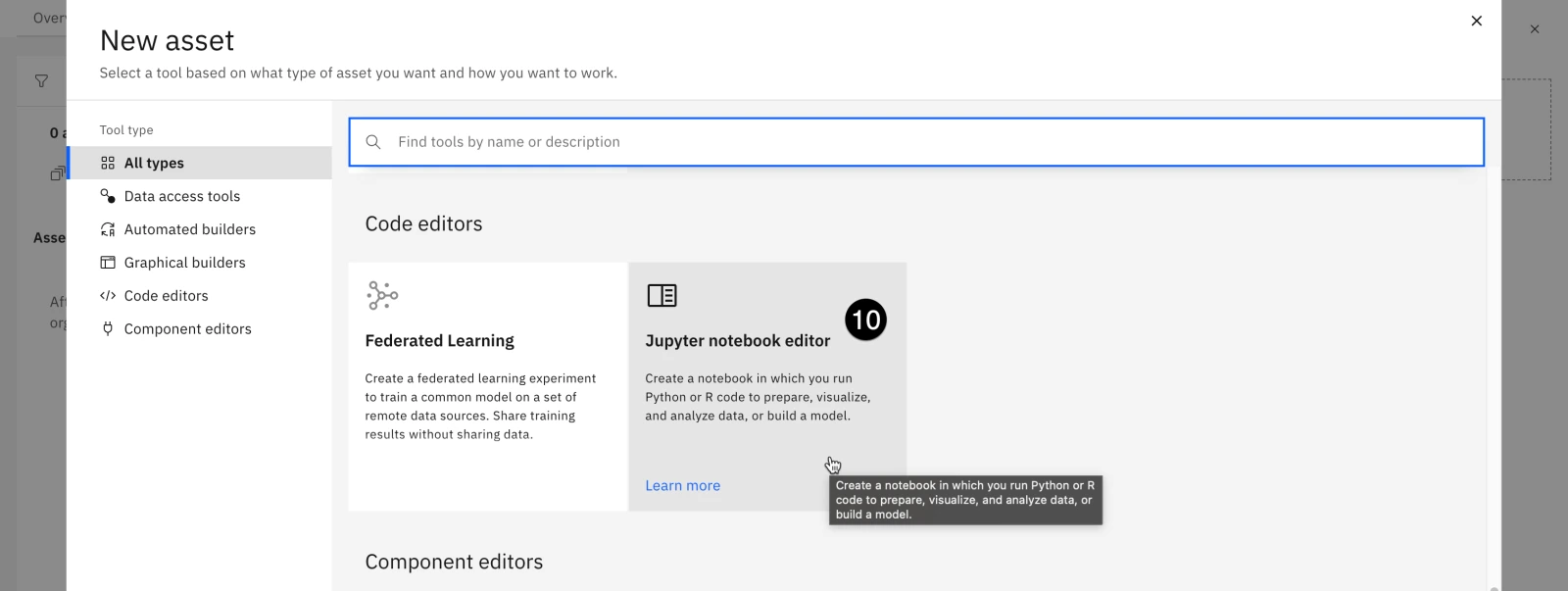Click the Jupyter notebook description text
1568x591 pixels.
click(x=758, y=397)
